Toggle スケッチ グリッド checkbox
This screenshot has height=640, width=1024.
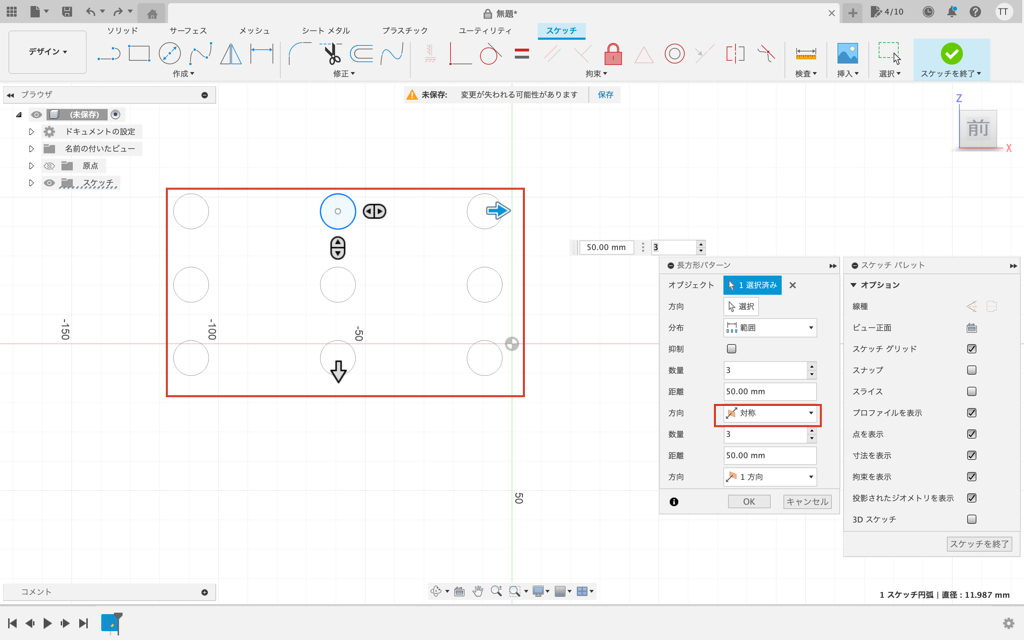click(972, 349)
